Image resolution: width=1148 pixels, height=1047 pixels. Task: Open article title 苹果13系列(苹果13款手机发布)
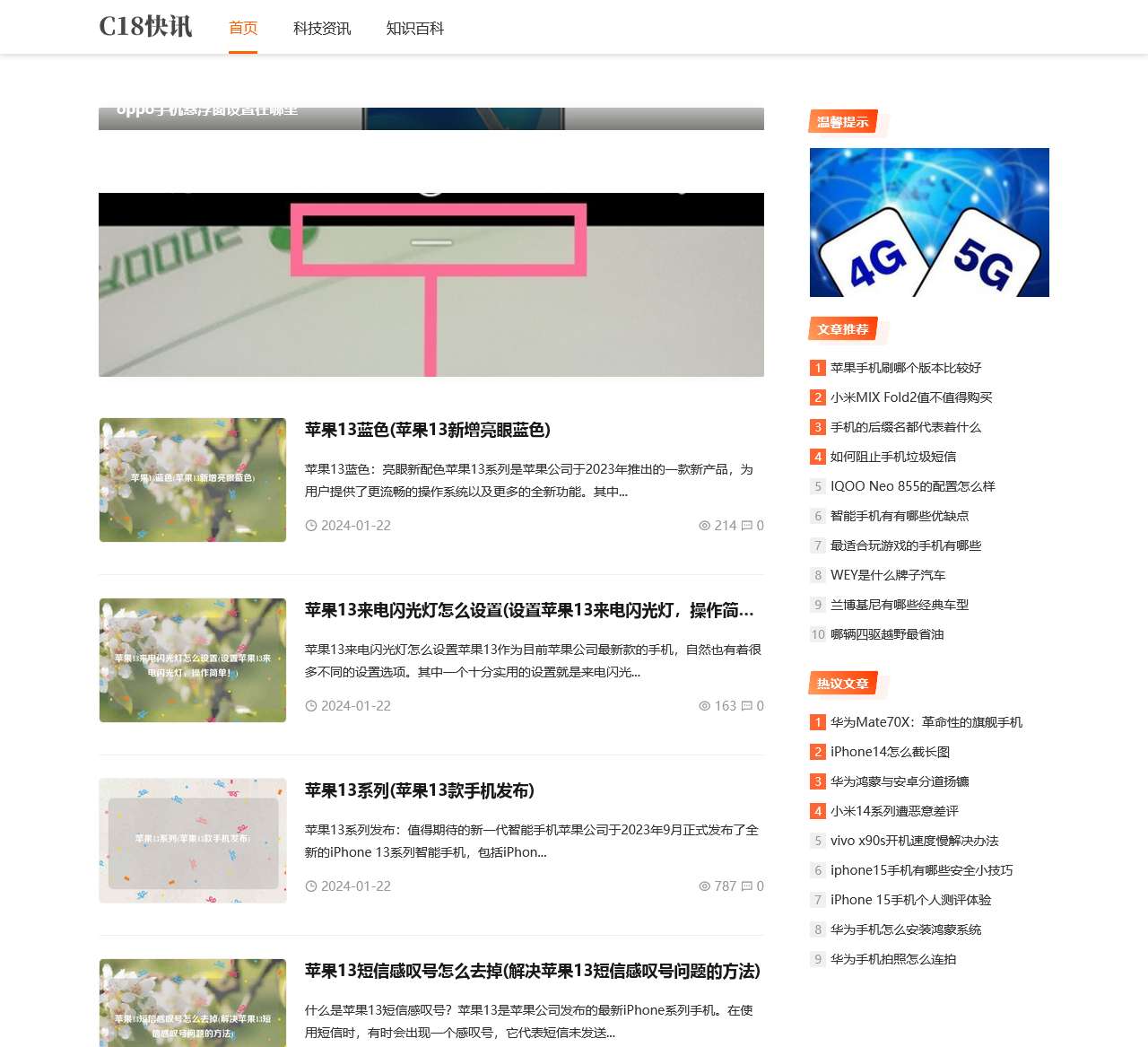(420, 790)
